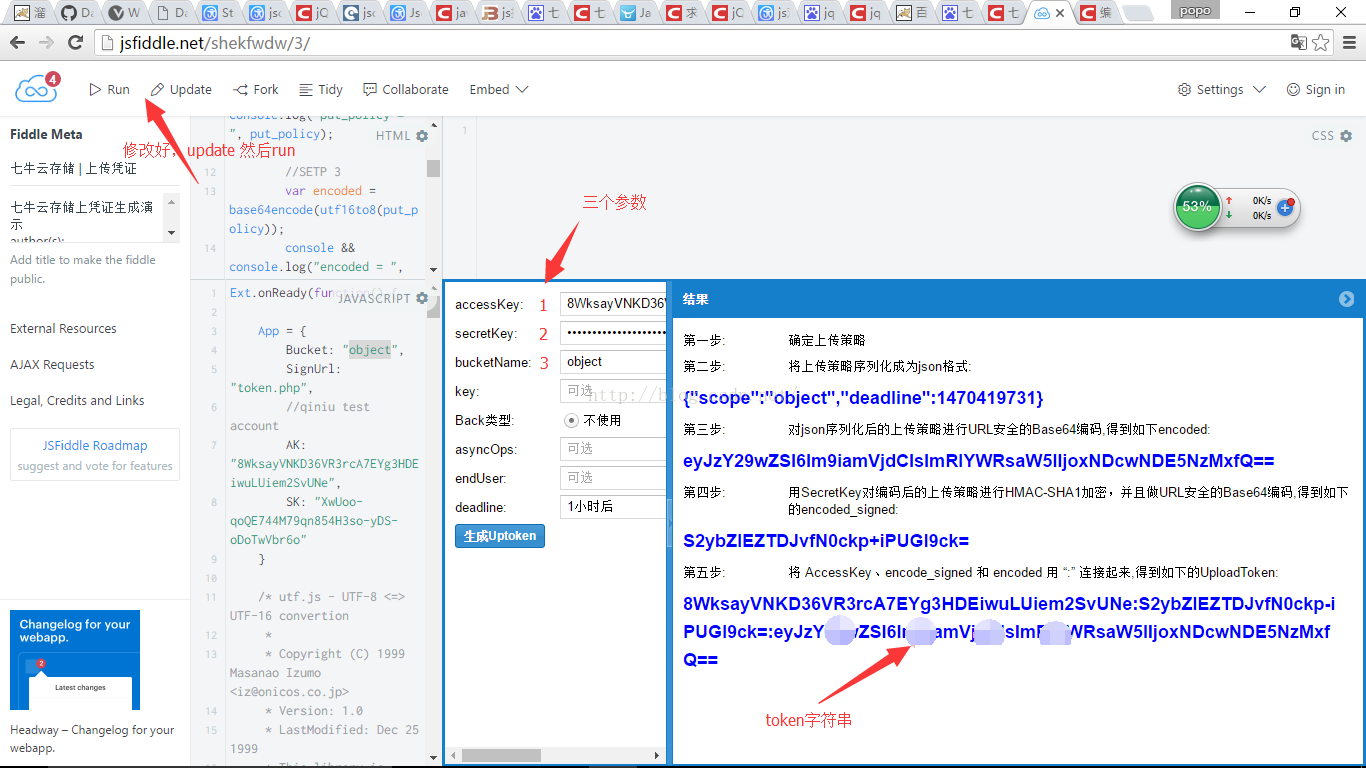Open Chrome menu
Image resolution: width=1366 pixels, height=768 pixels.
(1348, 43)
